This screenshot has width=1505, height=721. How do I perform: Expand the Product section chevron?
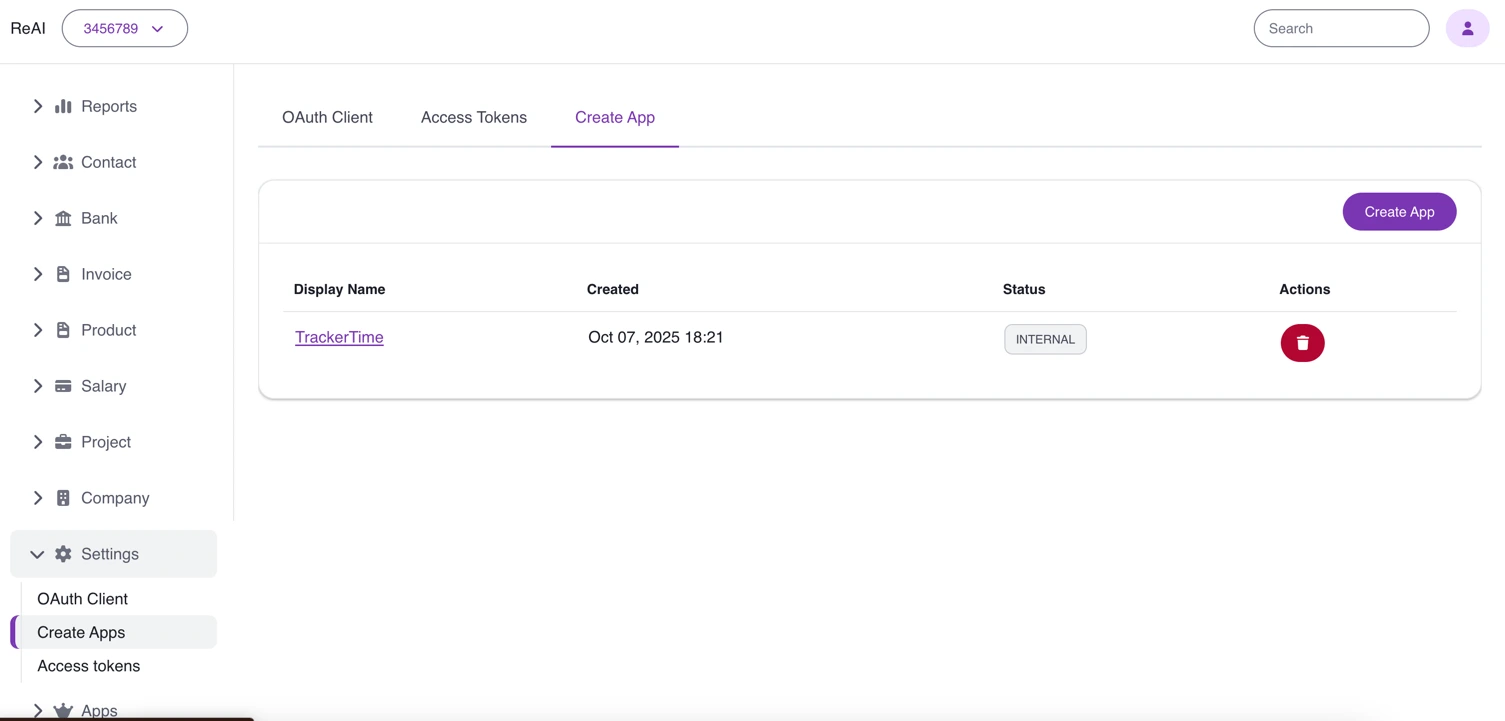pos(38,330)
